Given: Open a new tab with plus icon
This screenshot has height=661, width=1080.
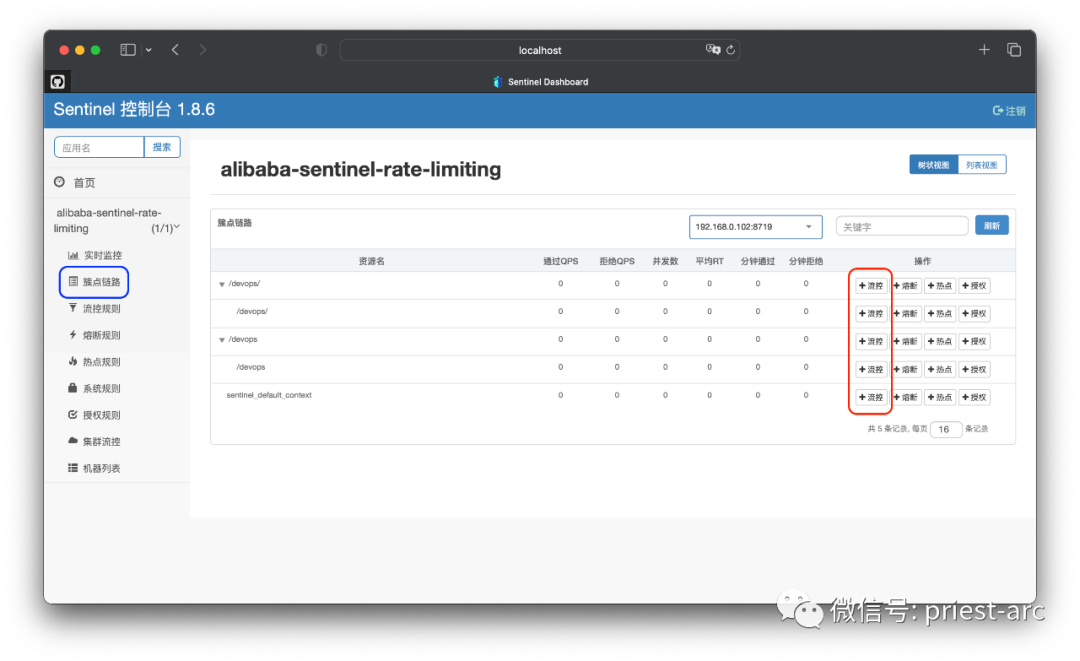Looking at the screenshot, I should click(984, 50).
